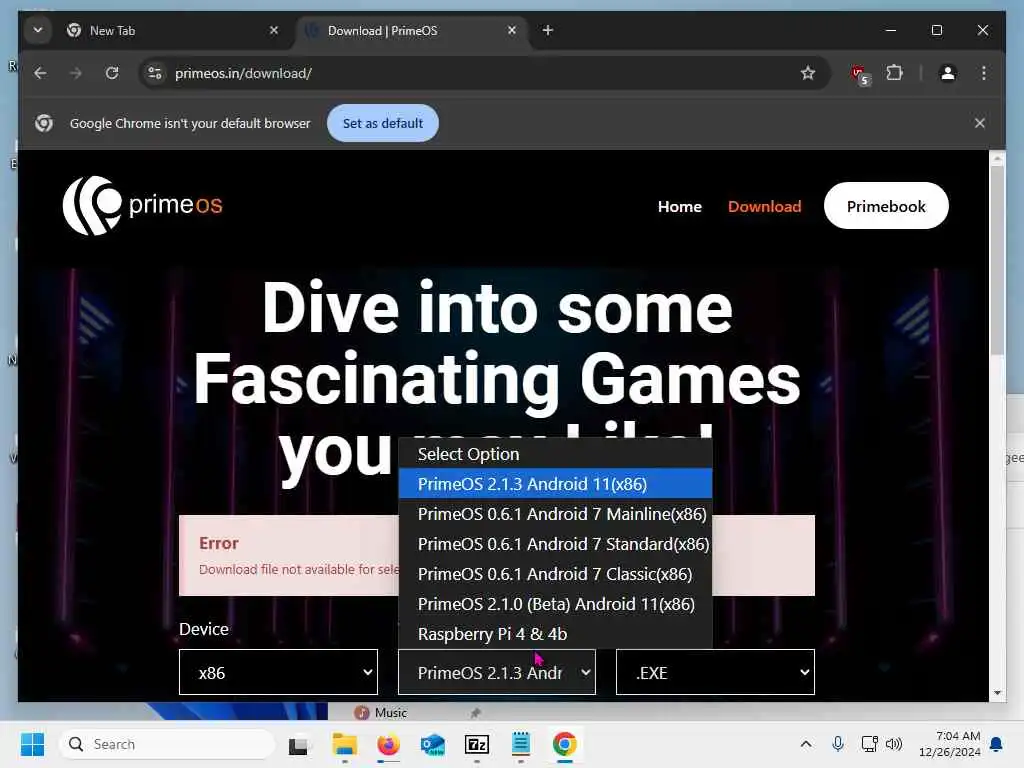Click the address bar URL primeos.in/download/
1024x768 pixels.
click(x=243, y=73)
